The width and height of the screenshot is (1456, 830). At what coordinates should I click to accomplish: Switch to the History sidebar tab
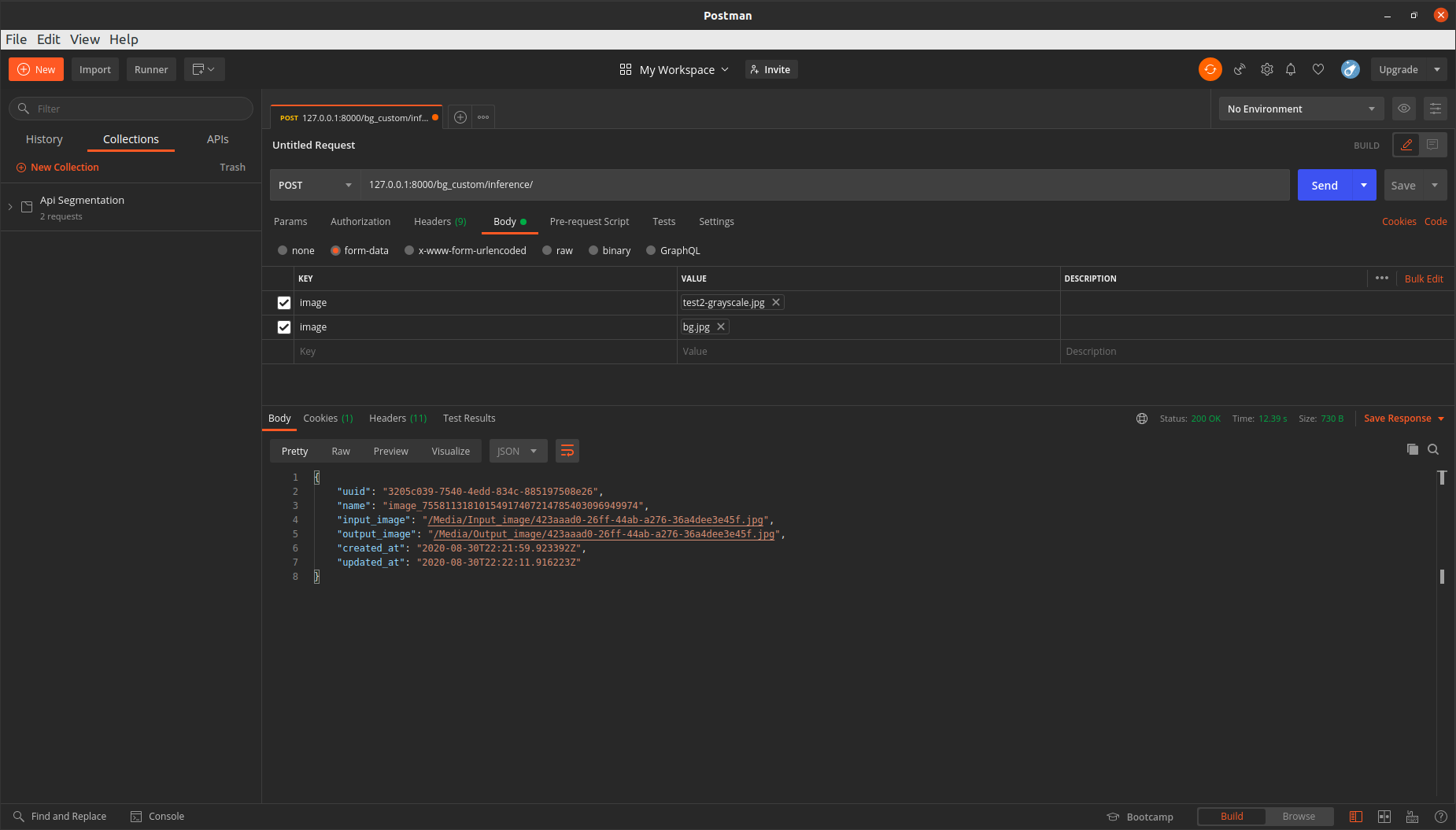44,139
